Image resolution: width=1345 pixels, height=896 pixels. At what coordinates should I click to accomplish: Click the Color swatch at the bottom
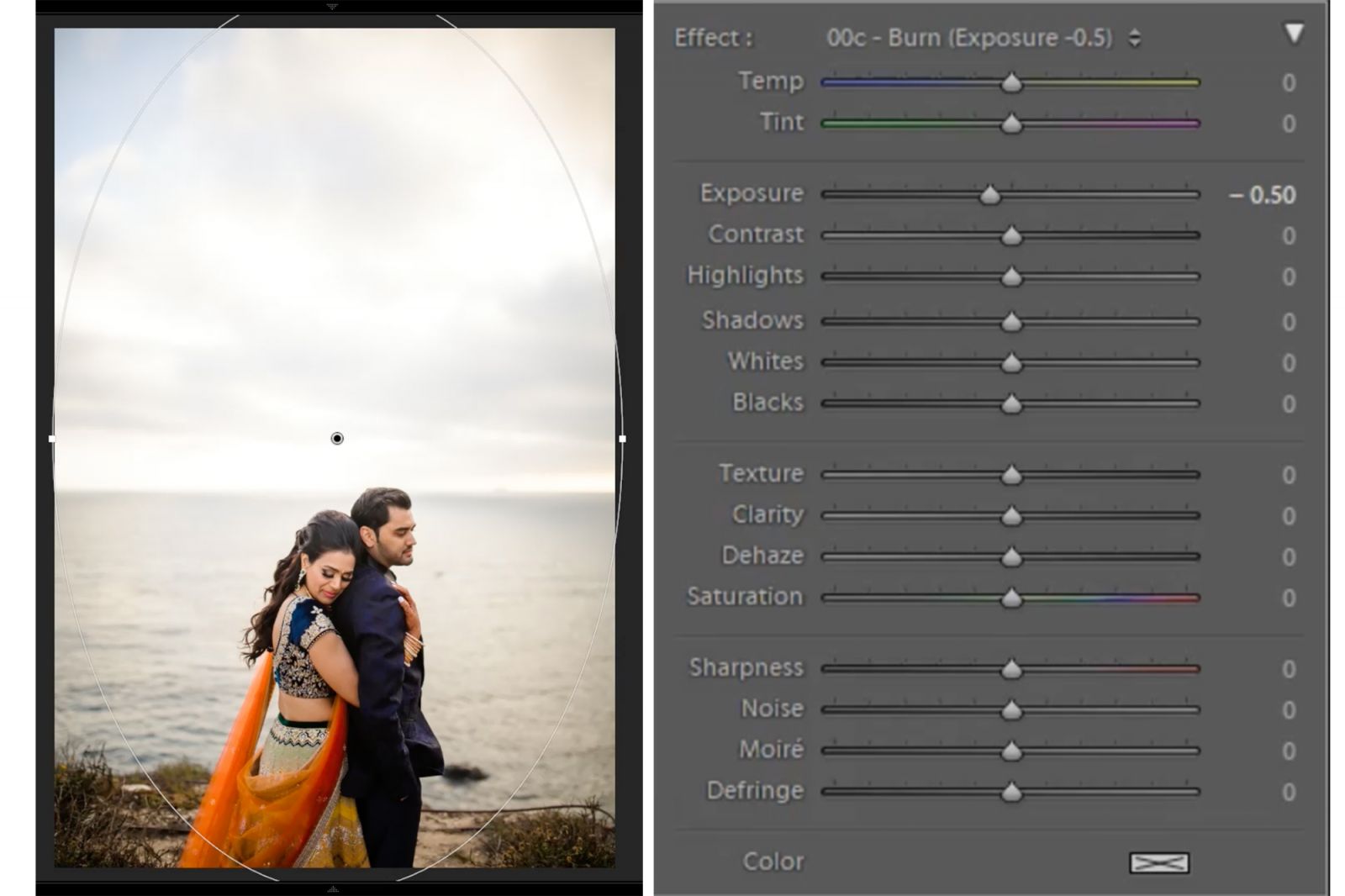[x=1158, y=862]
